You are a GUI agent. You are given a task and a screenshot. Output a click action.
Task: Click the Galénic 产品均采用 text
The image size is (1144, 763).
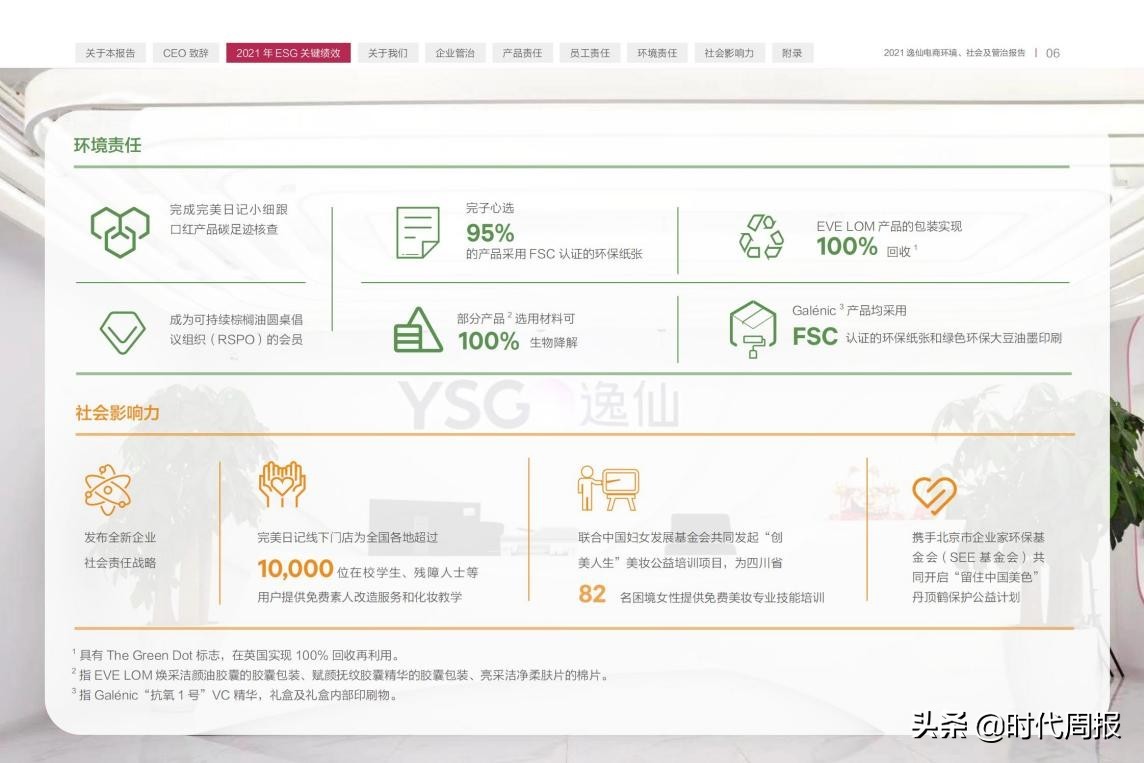(x=849, y=310)
